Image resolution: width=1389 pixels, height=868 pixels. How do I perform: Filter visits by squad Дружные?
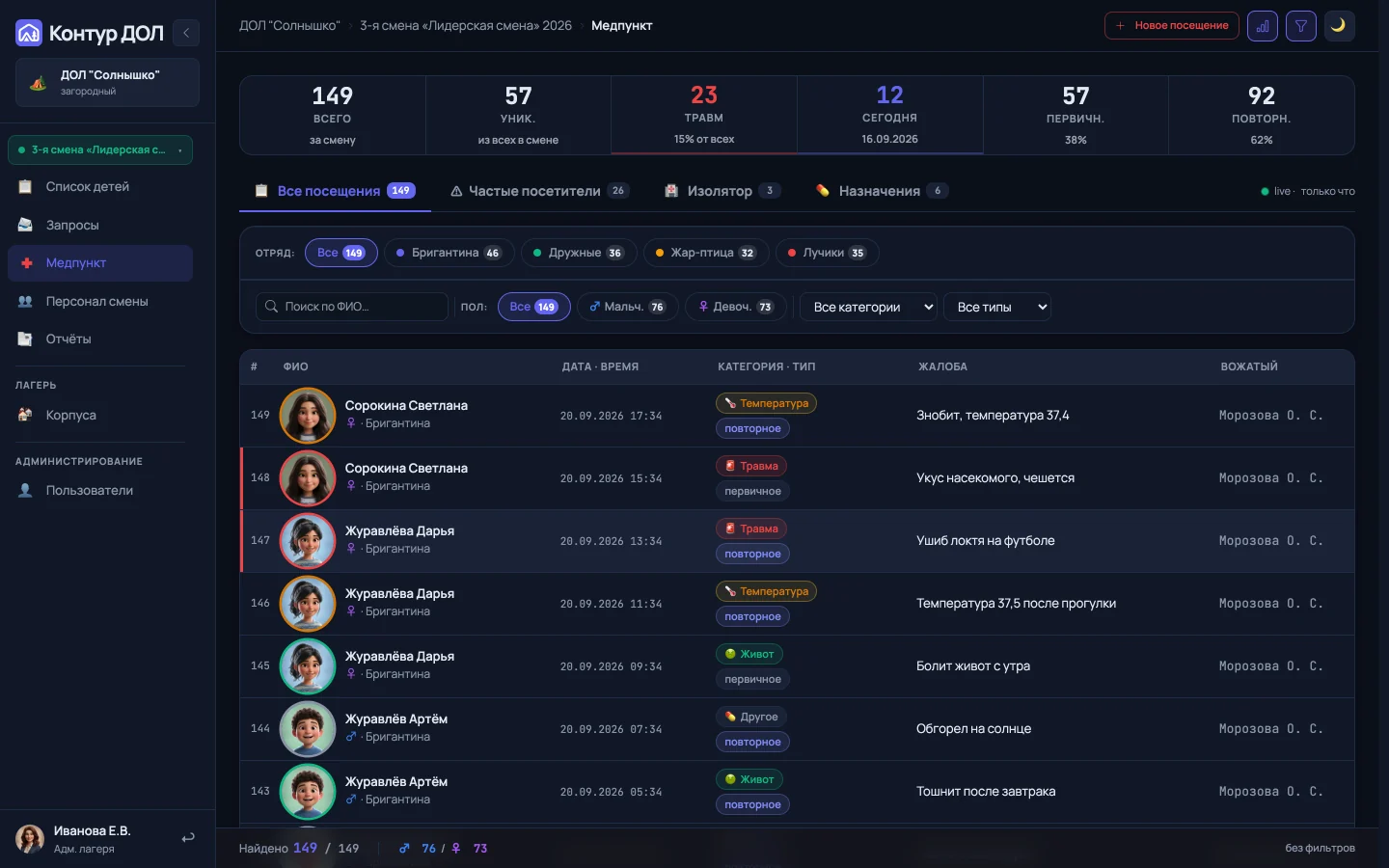pyautogui.click(x=579, y=253)
